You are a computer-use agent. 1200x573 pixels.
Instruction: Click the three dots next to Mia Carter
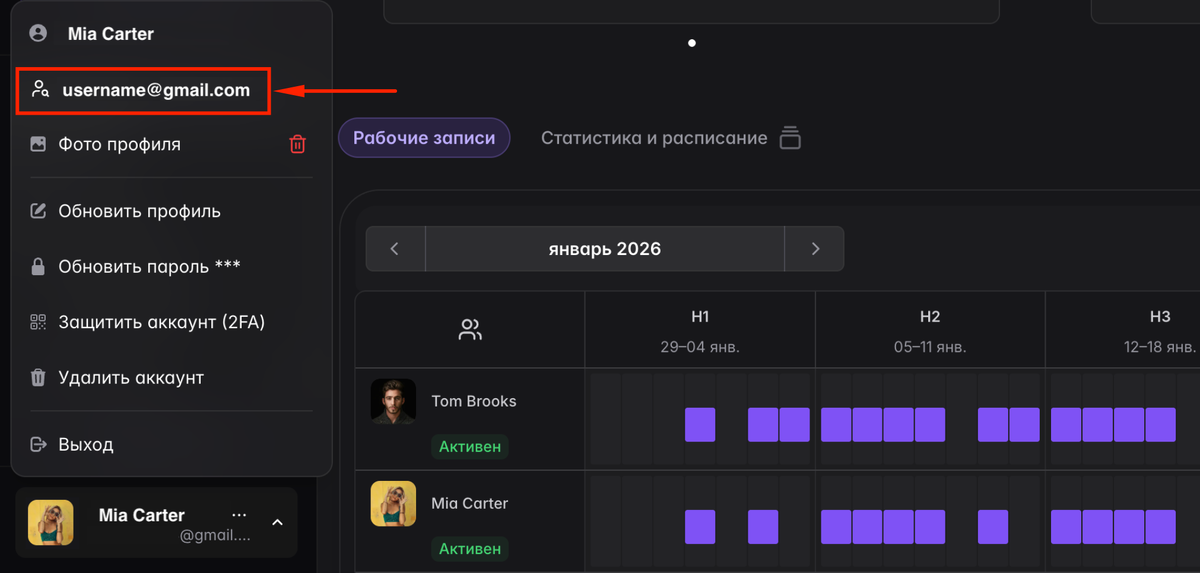[239, 514]
